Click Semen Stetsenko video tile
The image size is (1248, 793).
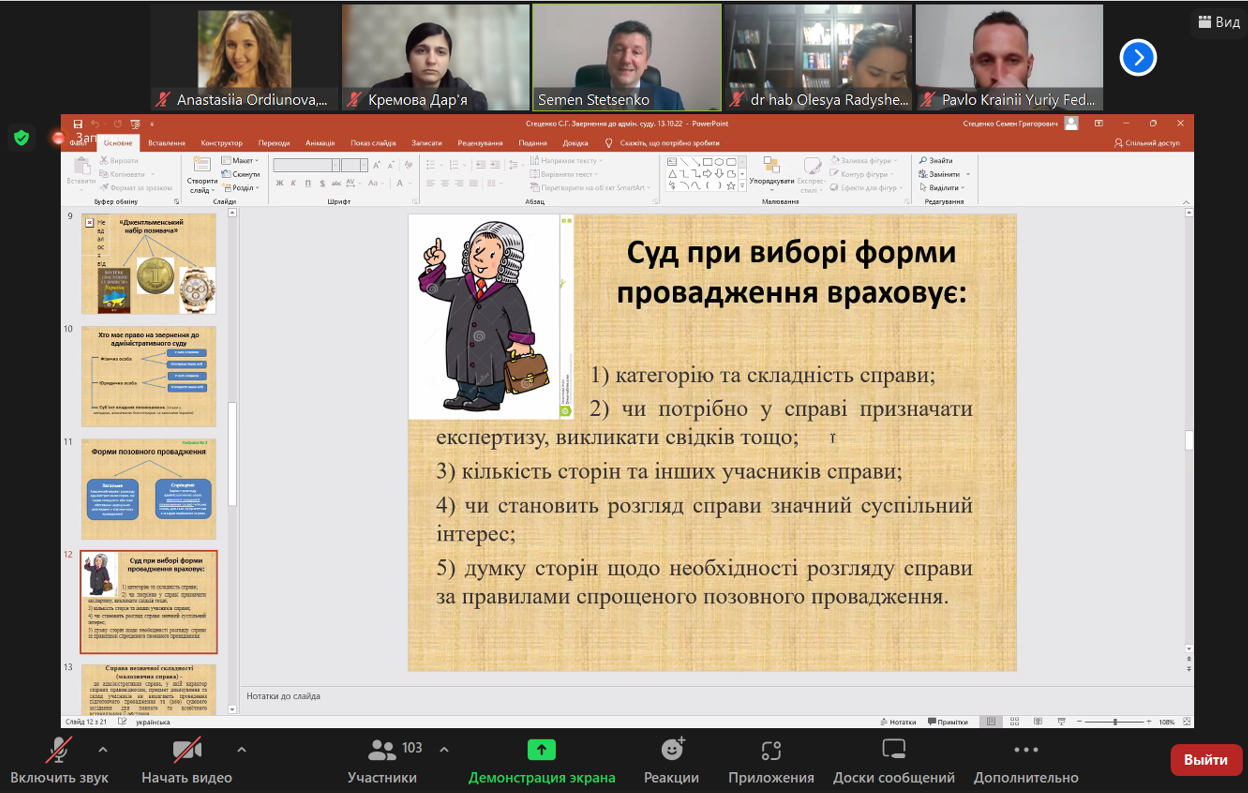(x=627, y=56)
